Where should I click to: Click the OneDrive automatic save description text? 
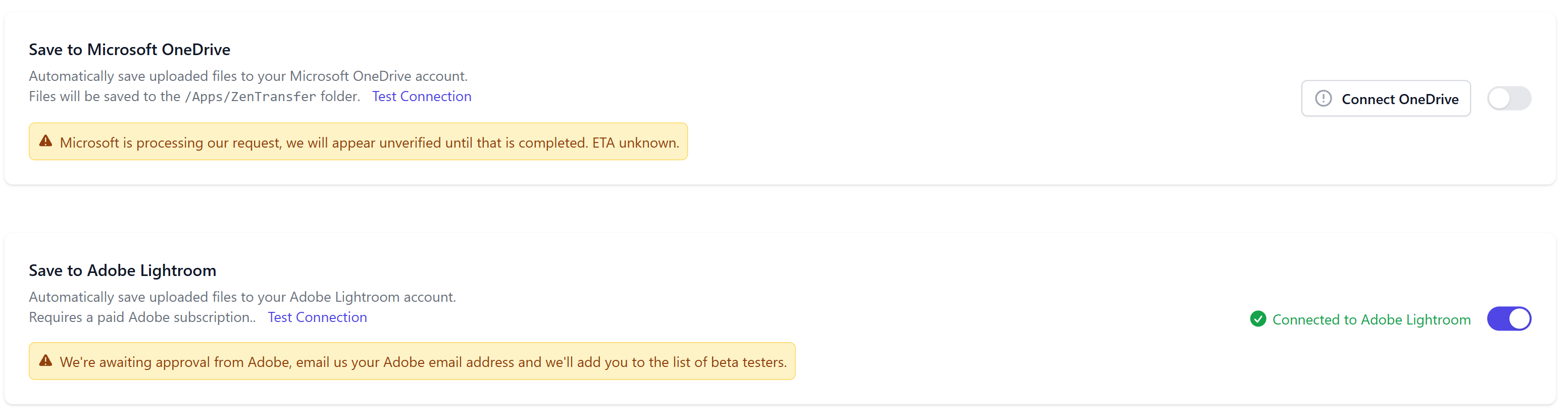pos(248,76)
